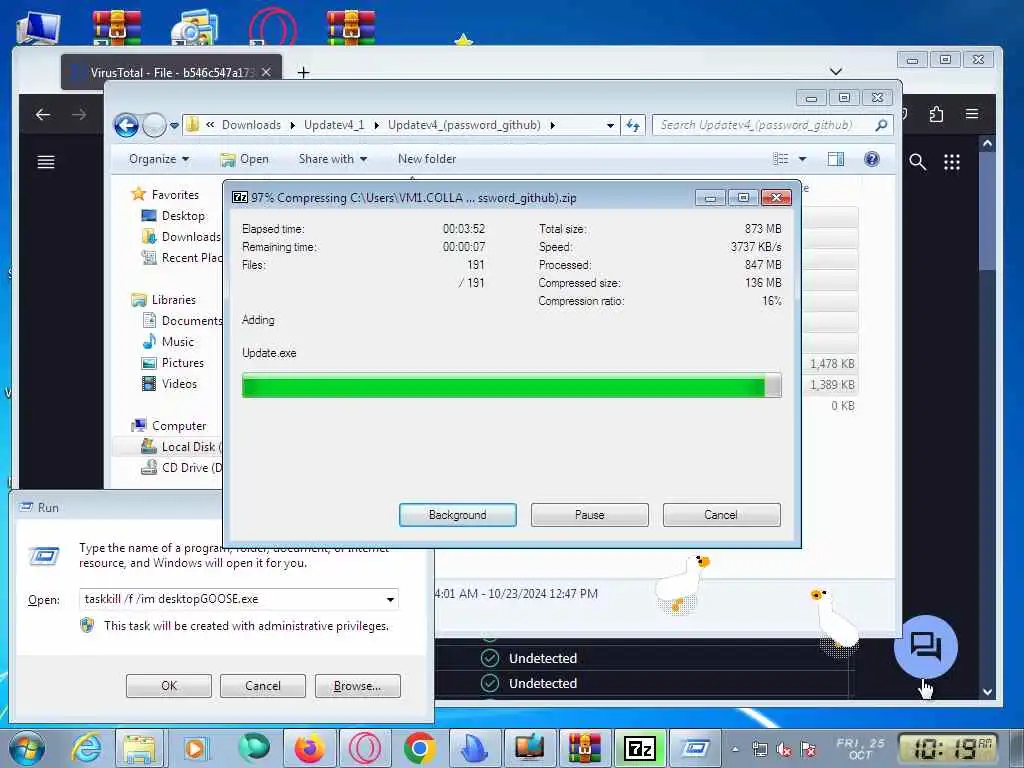Open browser tab list chevron
This screenshot has width=1024, height=768.
(x=836, y=71)
